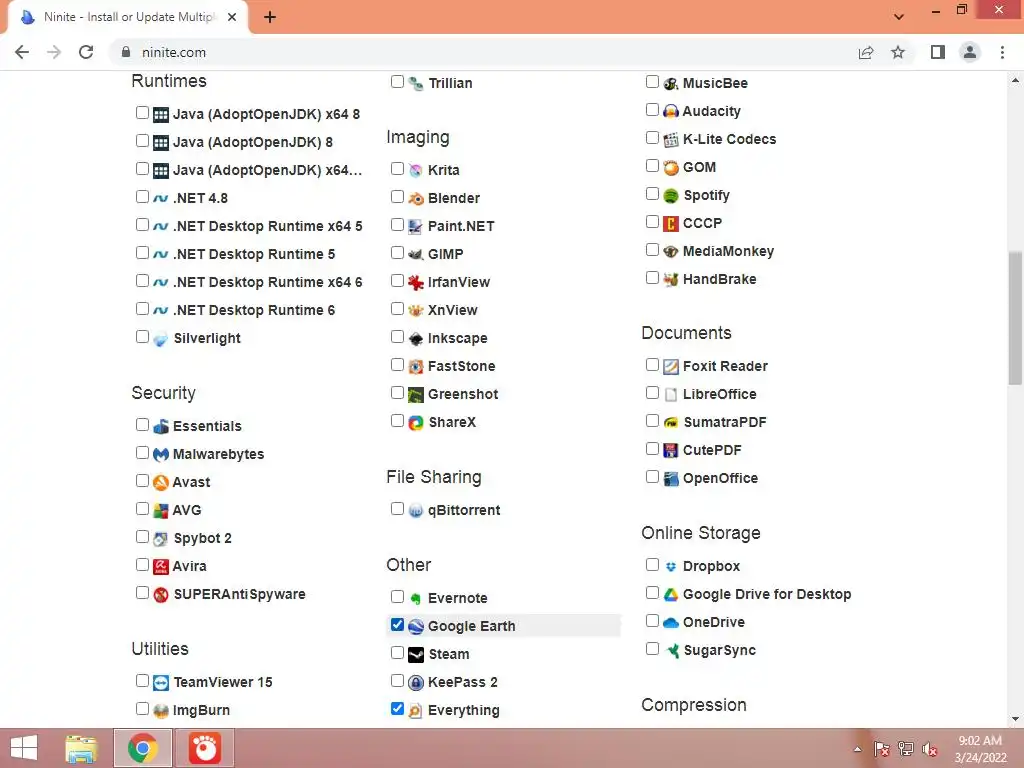This screenshot has width=1024, height=768.
Task: Open File Explorer from the taskbar
Action: (81, 748)
